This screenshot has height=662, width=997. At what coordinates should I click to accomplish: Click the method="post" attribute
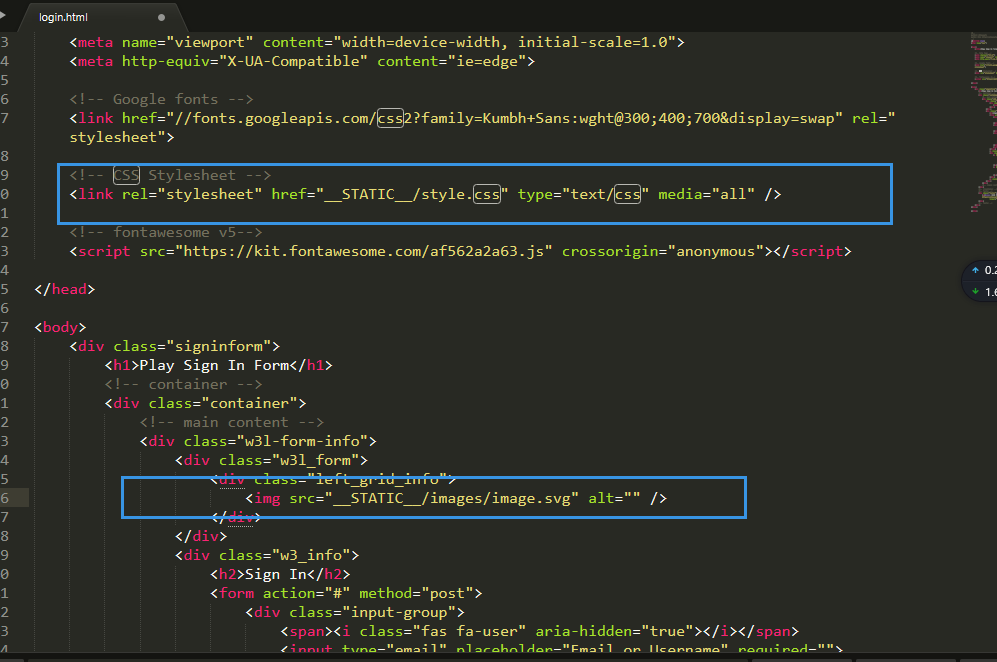(416, 594)
